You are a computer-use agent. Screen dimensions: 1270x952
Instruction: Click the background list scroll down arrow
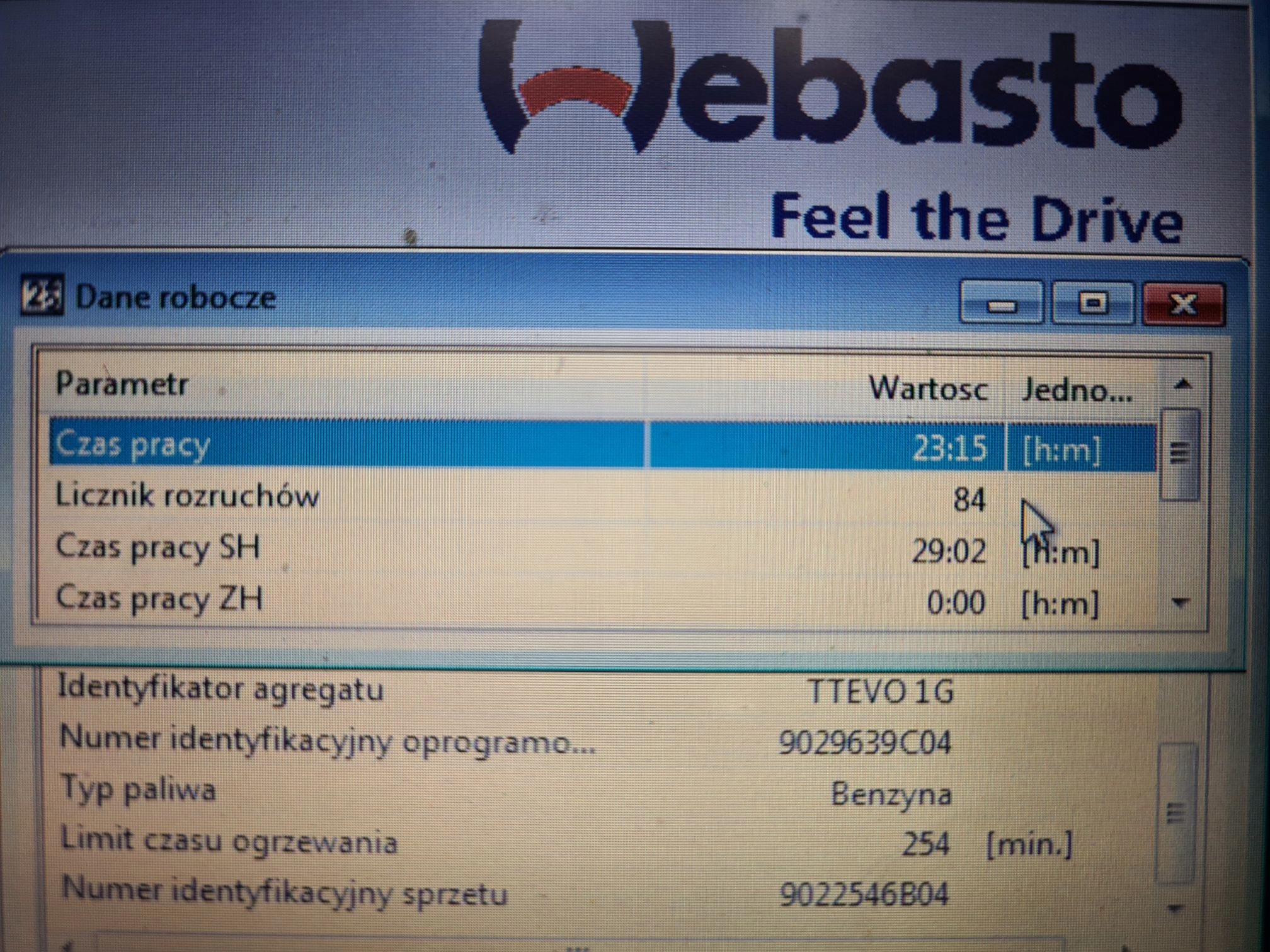pyautogui.click(x=1176, y=908)
